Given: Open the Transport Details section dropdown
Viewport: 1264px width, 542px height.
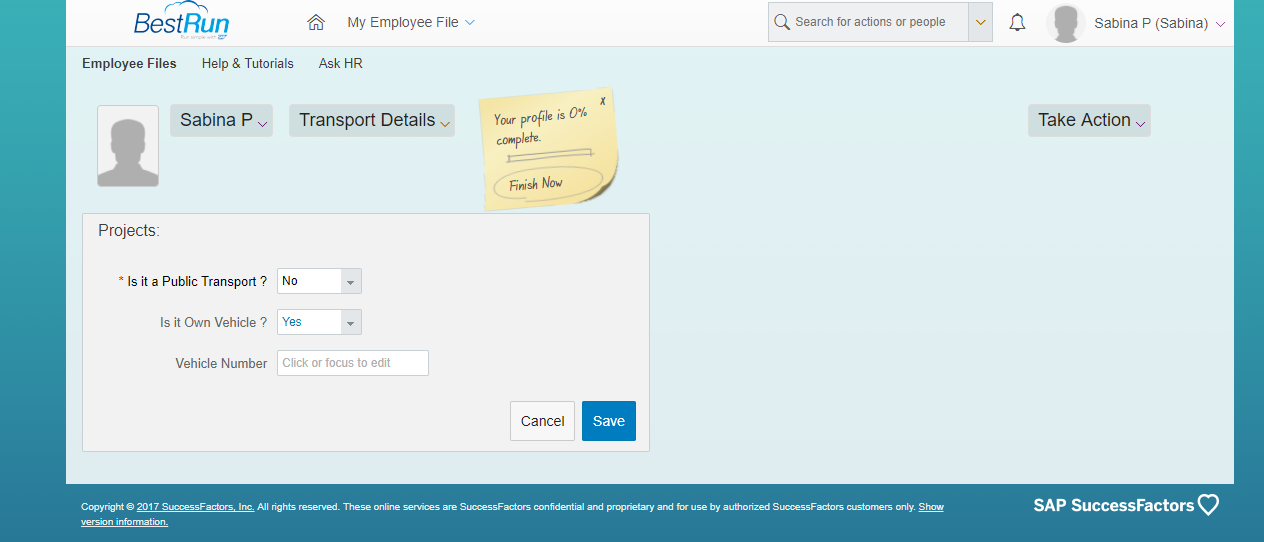Looking at the screenshot, I should click(x=372, y=120).
